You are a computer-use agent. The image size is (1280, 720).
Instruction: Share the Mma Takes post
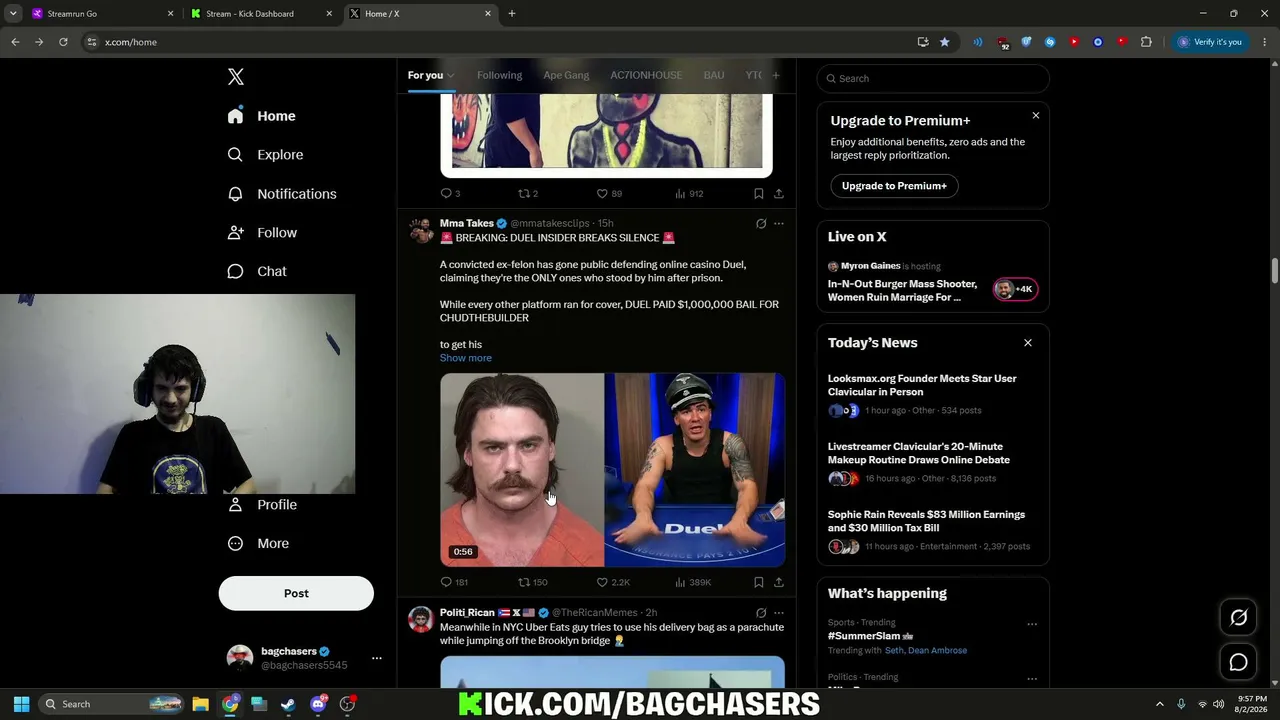pos(779,582)
